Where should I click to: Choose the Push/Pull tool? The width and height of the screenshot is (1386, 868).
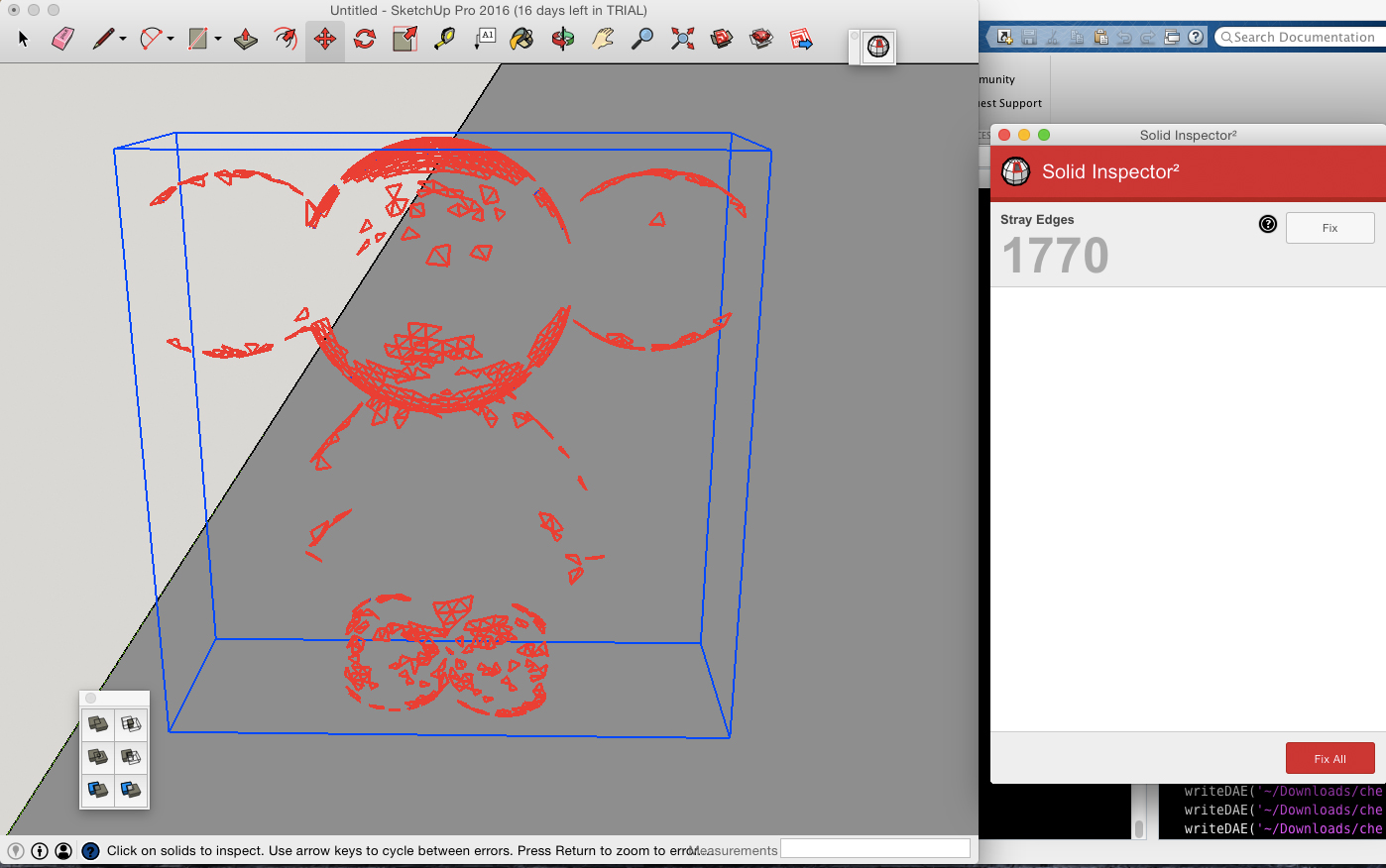coord(245,40)
